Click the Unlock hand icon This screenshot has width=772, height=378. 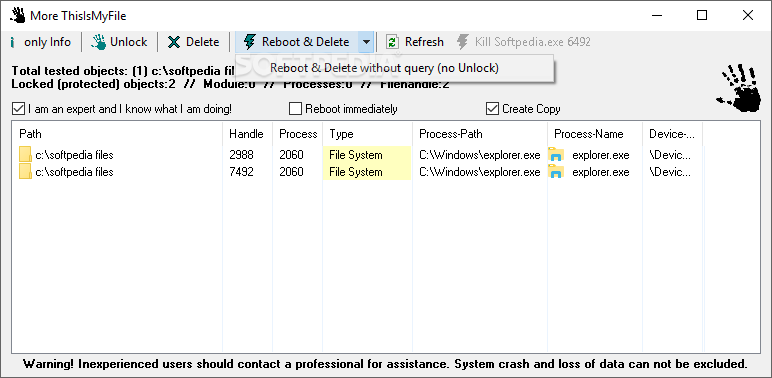(x=98, y=42)
